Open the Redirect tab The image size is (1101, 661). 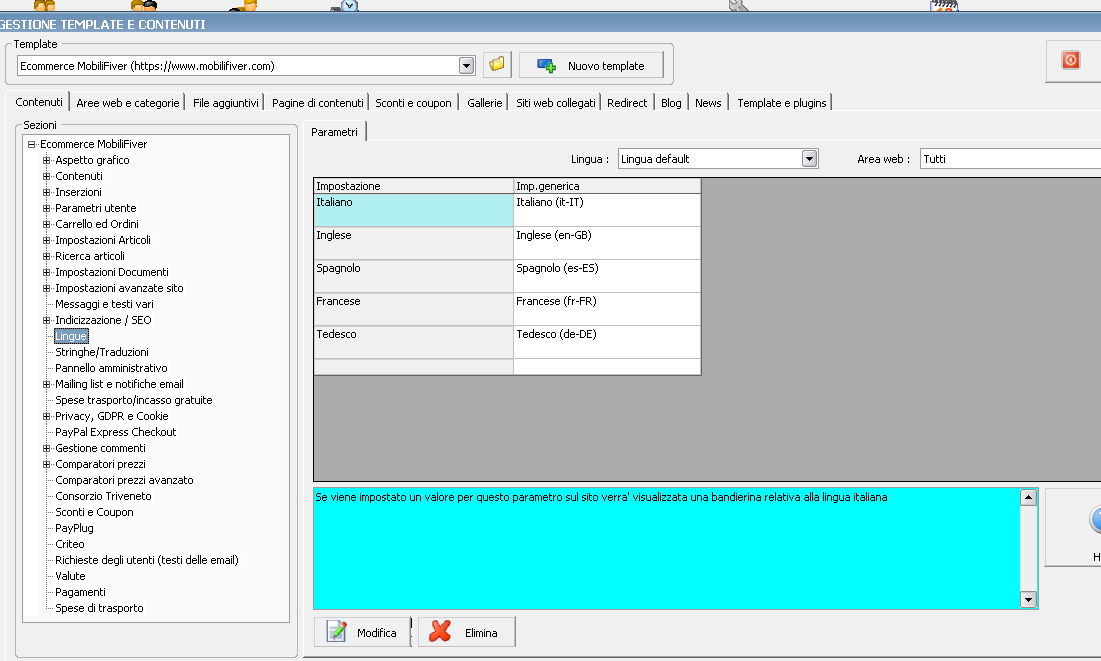(x=627, y=103)
